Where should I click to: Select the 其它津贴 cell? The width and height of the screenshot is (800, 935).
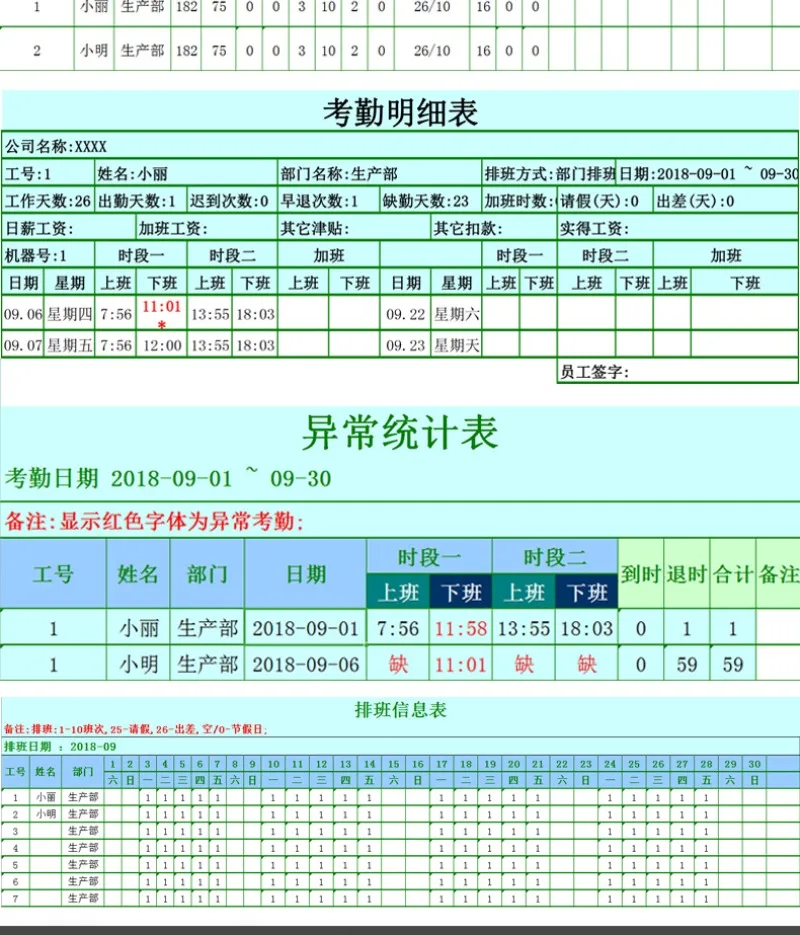coord(354,228)
